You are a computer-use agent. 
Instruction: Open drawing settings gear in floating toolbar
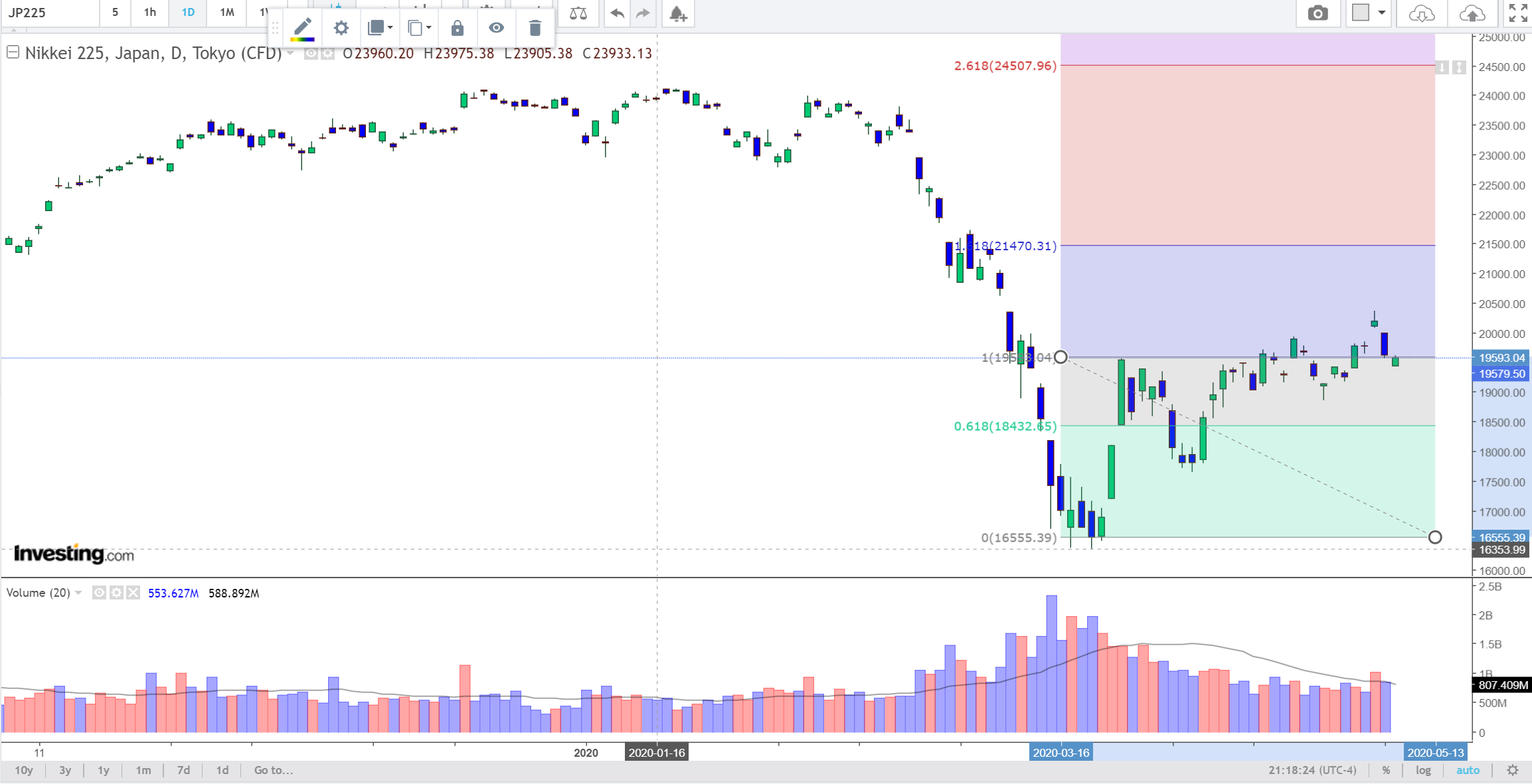click(x=341, y=28)
